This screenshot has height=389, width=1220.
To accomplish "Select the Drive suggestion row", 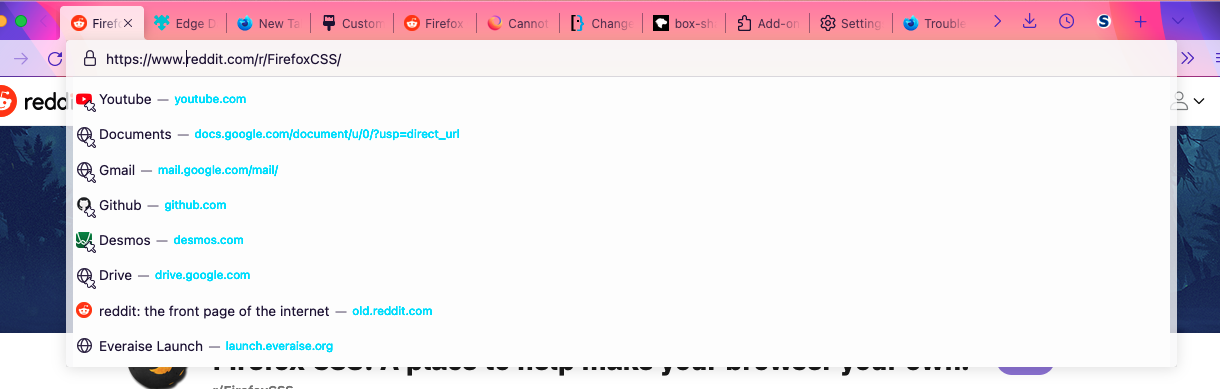I will 620,275.
